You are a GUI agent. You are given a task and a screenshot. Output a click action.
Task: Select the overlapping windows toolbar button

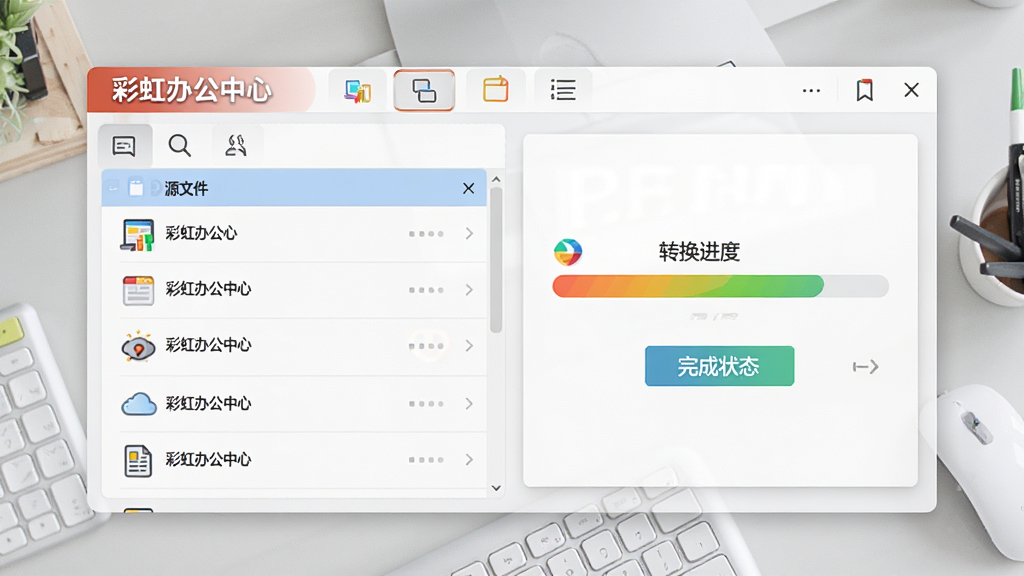coord(424,90)
